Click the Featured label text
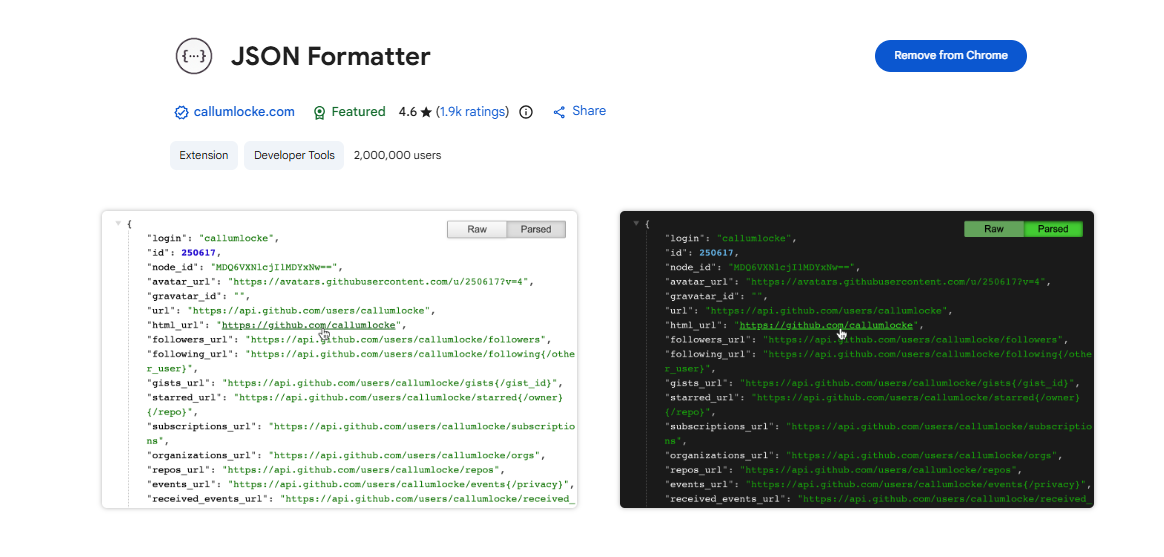This screenshot has height=557, width=1164. pos(358,112)
